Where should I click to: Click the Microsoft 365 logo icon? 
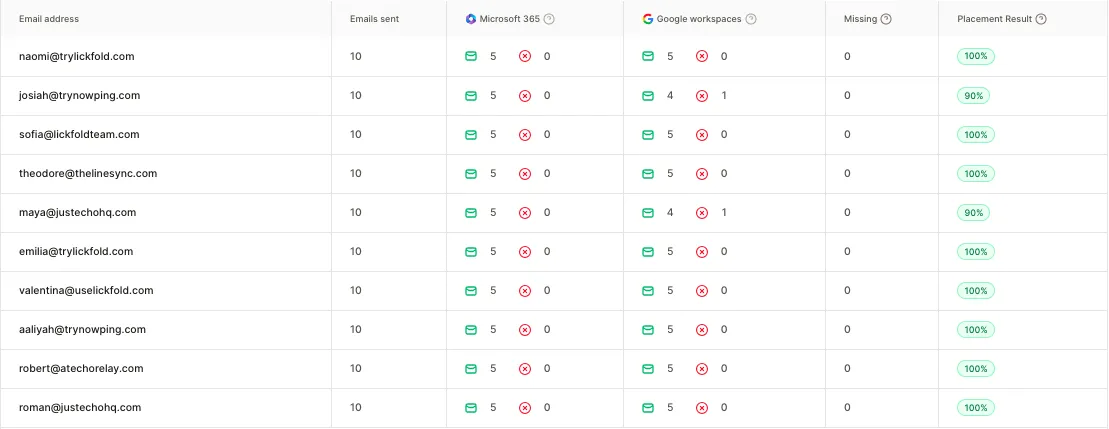[471, 19]
